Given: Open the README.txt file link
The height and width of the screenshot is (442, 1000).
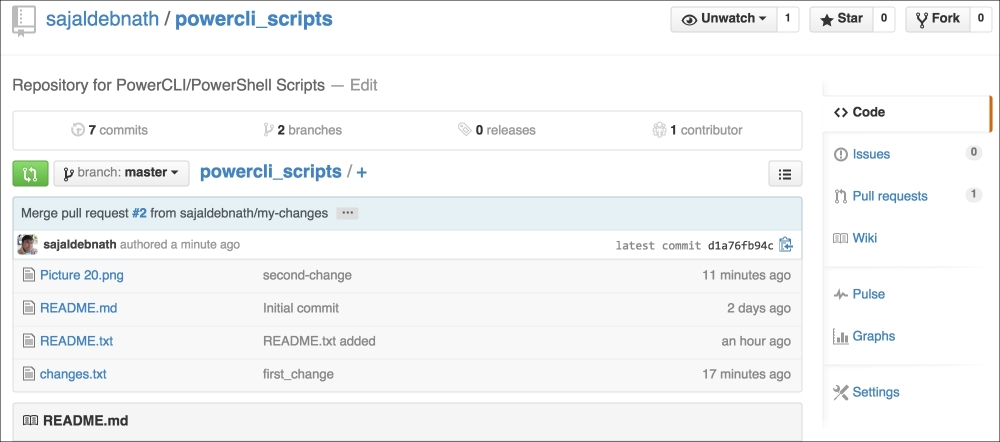Looking at the screenshot, I should point(77,341).
